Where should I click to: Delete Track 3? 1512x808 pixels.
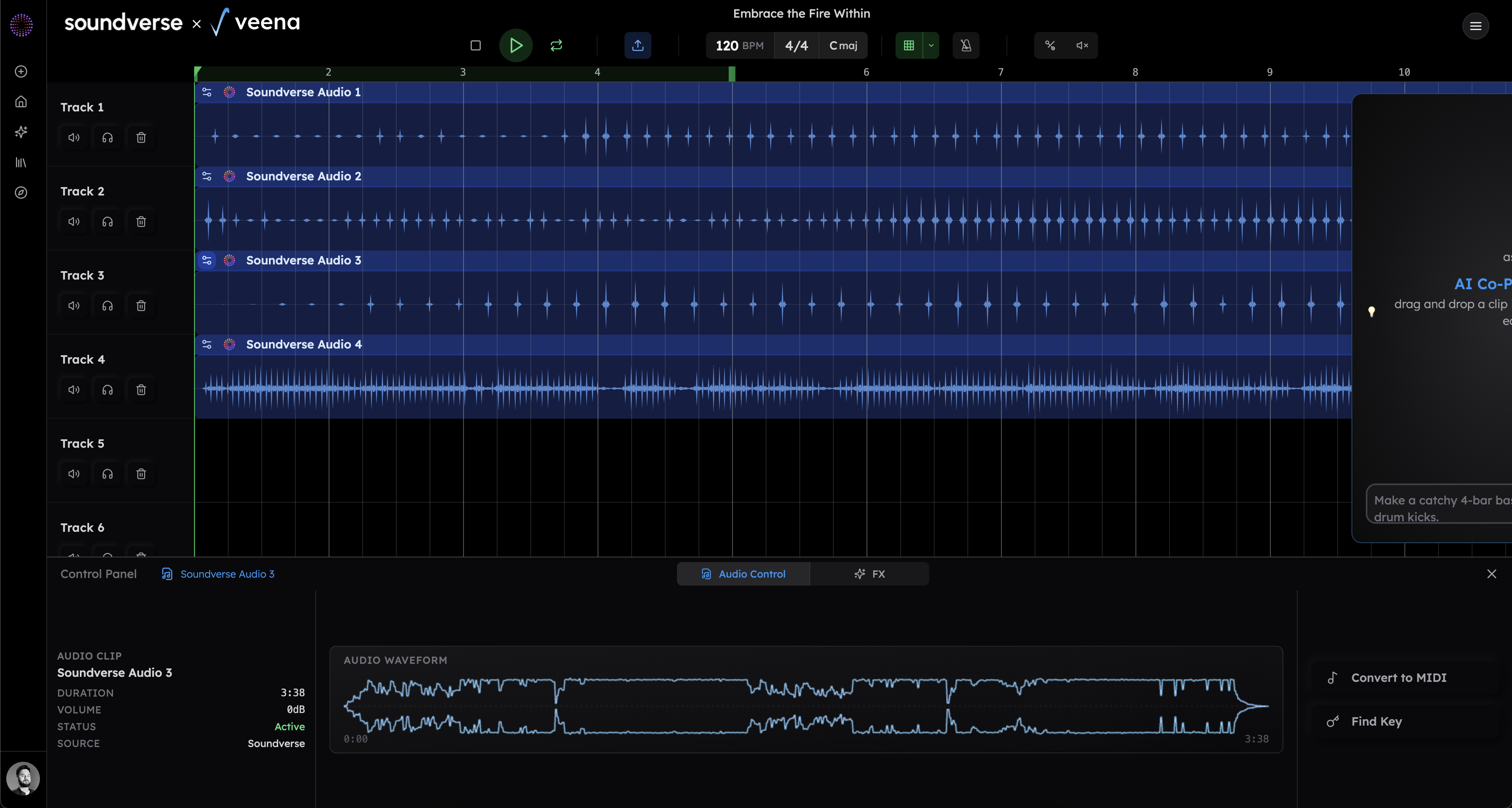point(141,305)
